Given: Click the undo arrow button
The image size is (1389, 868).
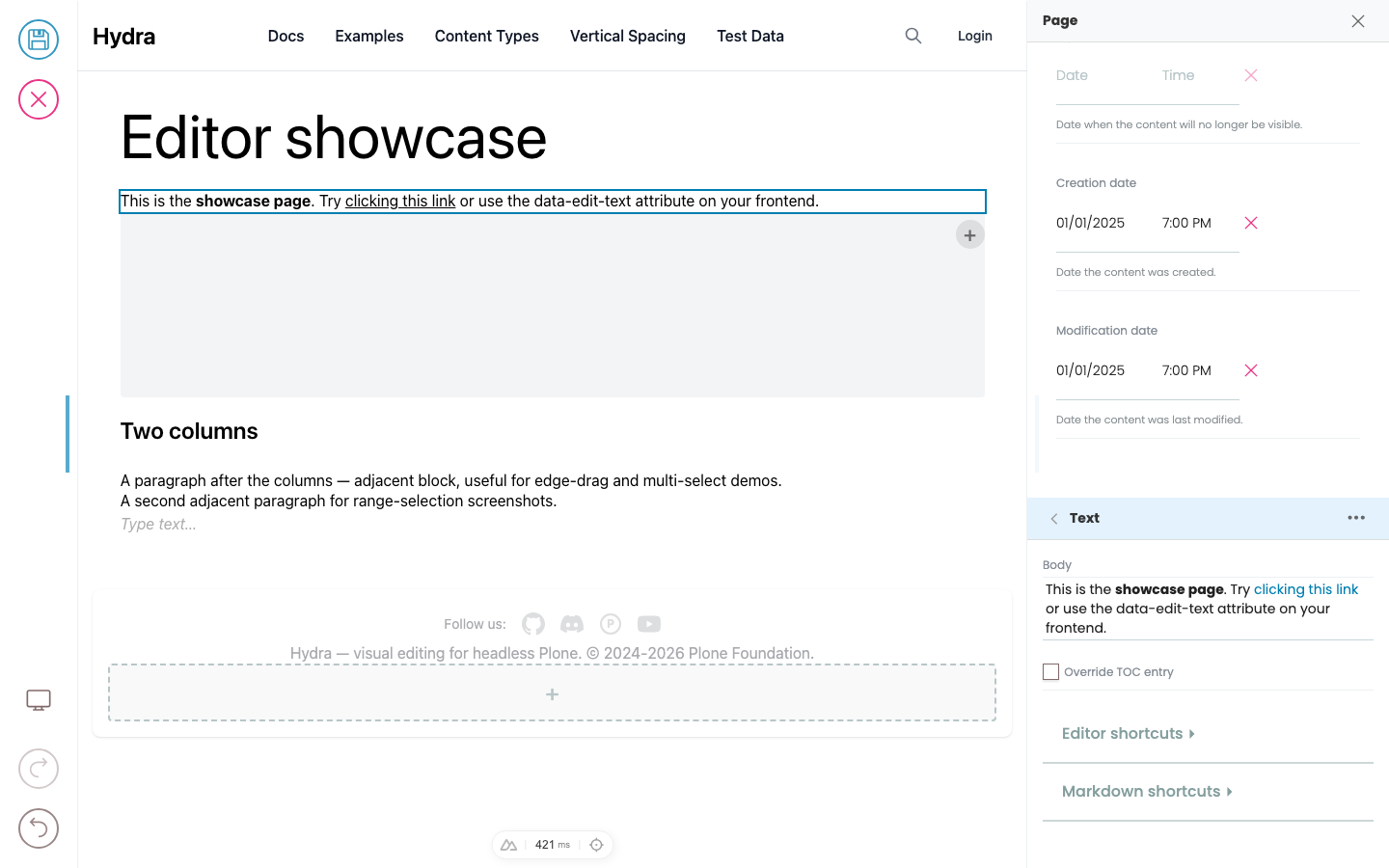Looking at the screenshot, I should 39,828.
